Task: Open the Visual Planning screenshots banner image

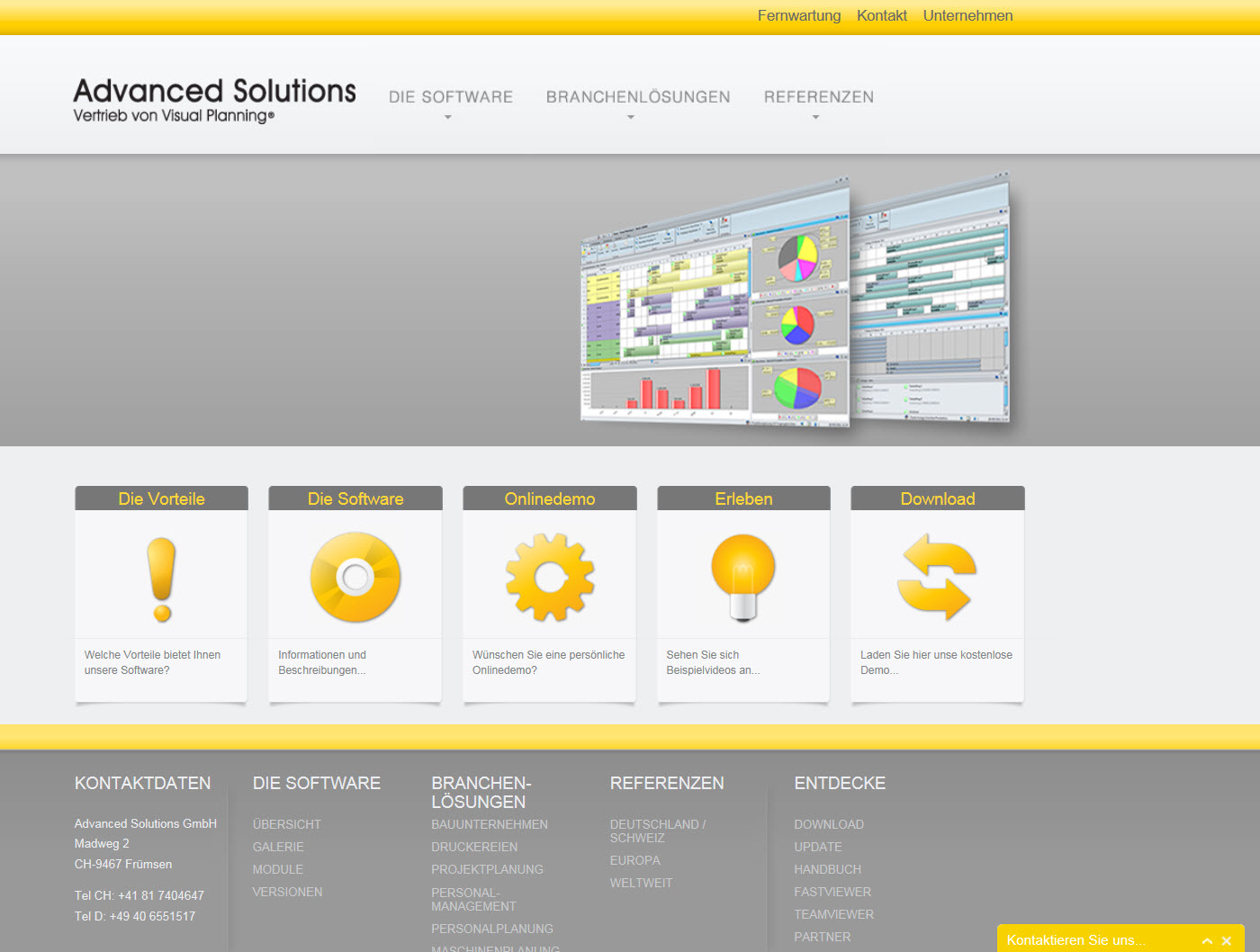Action: [x=796, y=301]
